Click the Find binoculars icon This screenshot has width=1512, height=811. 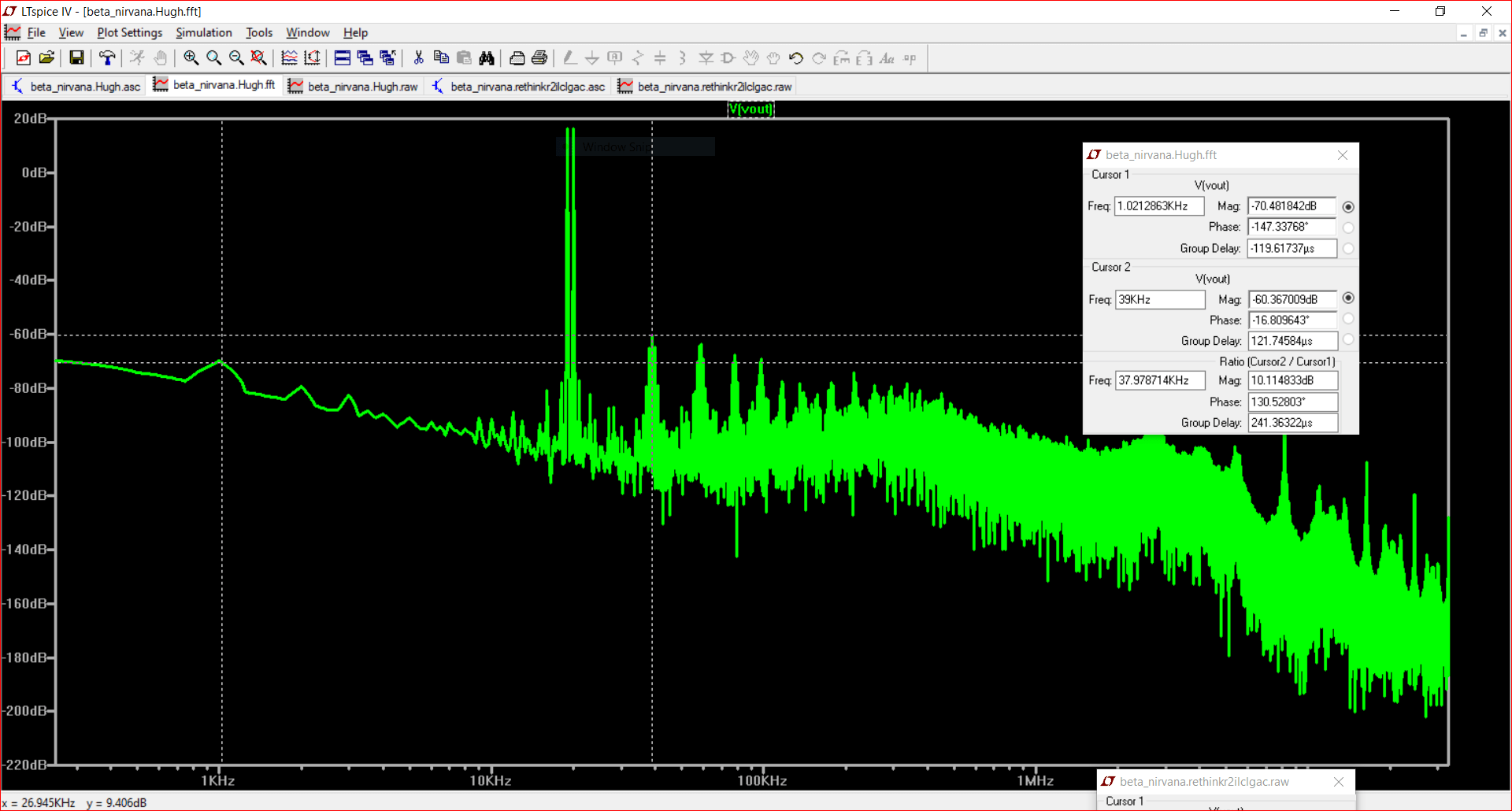point(487,57)
